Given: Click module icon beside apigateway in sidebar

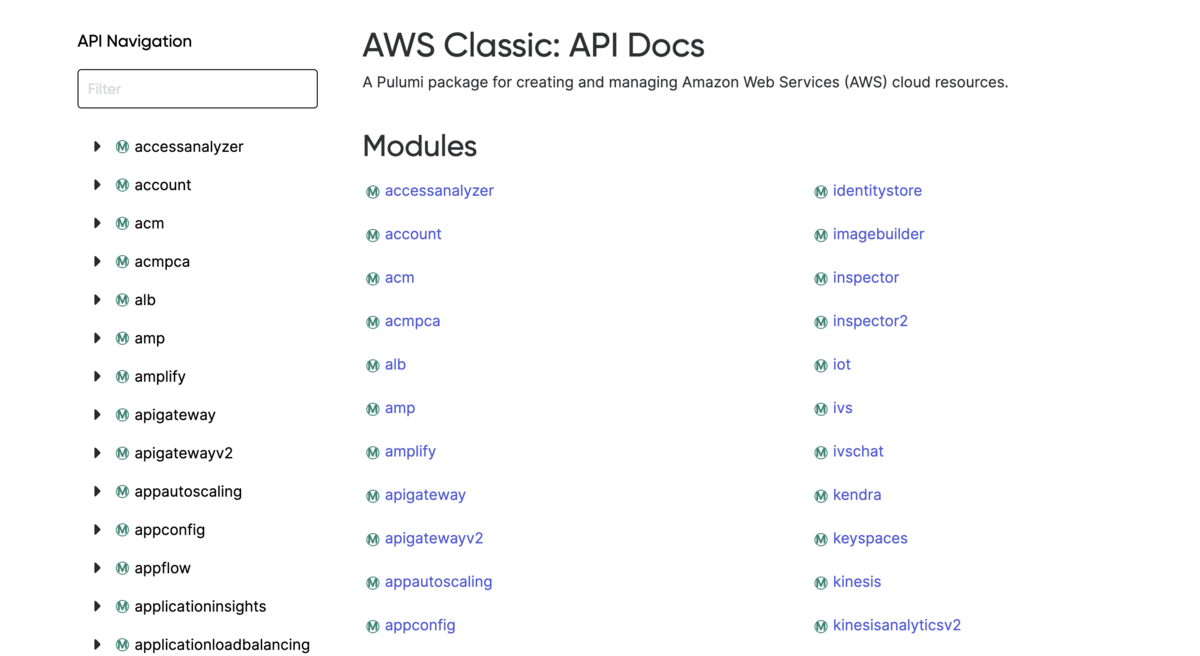Looking at the screenshot, I should (122, 415).
